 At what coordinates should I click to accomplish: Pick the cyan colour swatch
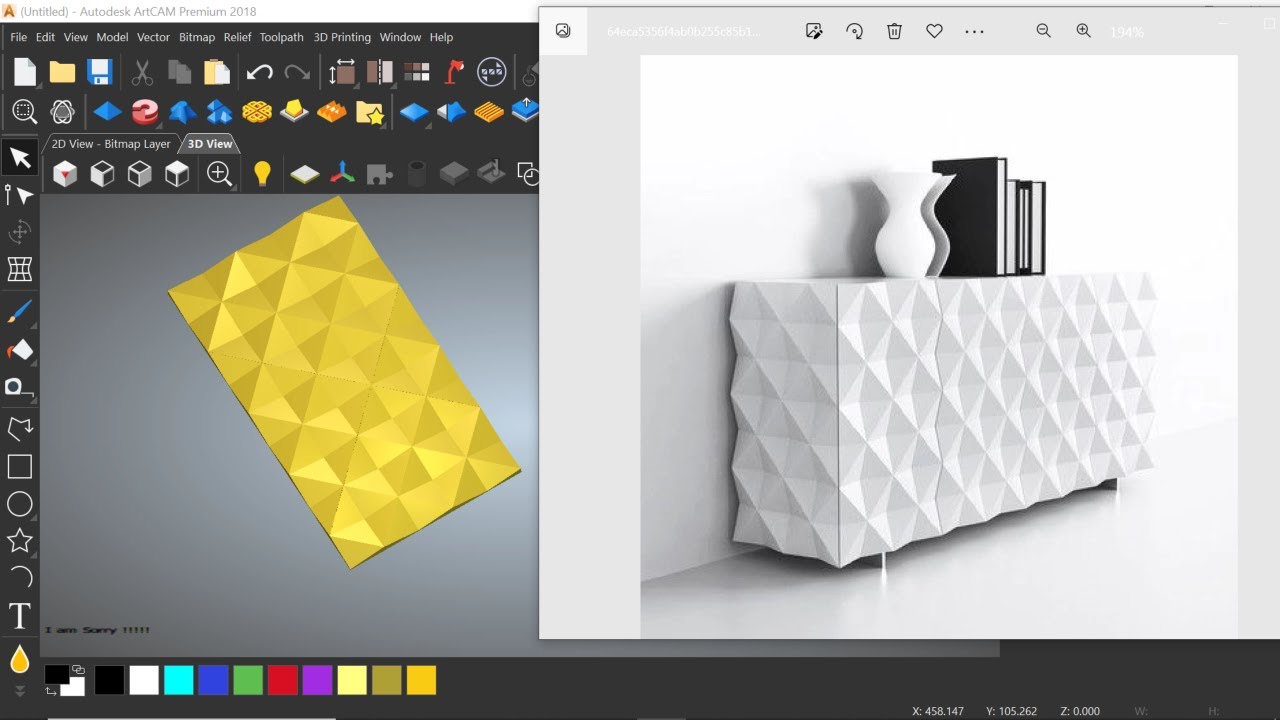[178, 680]
